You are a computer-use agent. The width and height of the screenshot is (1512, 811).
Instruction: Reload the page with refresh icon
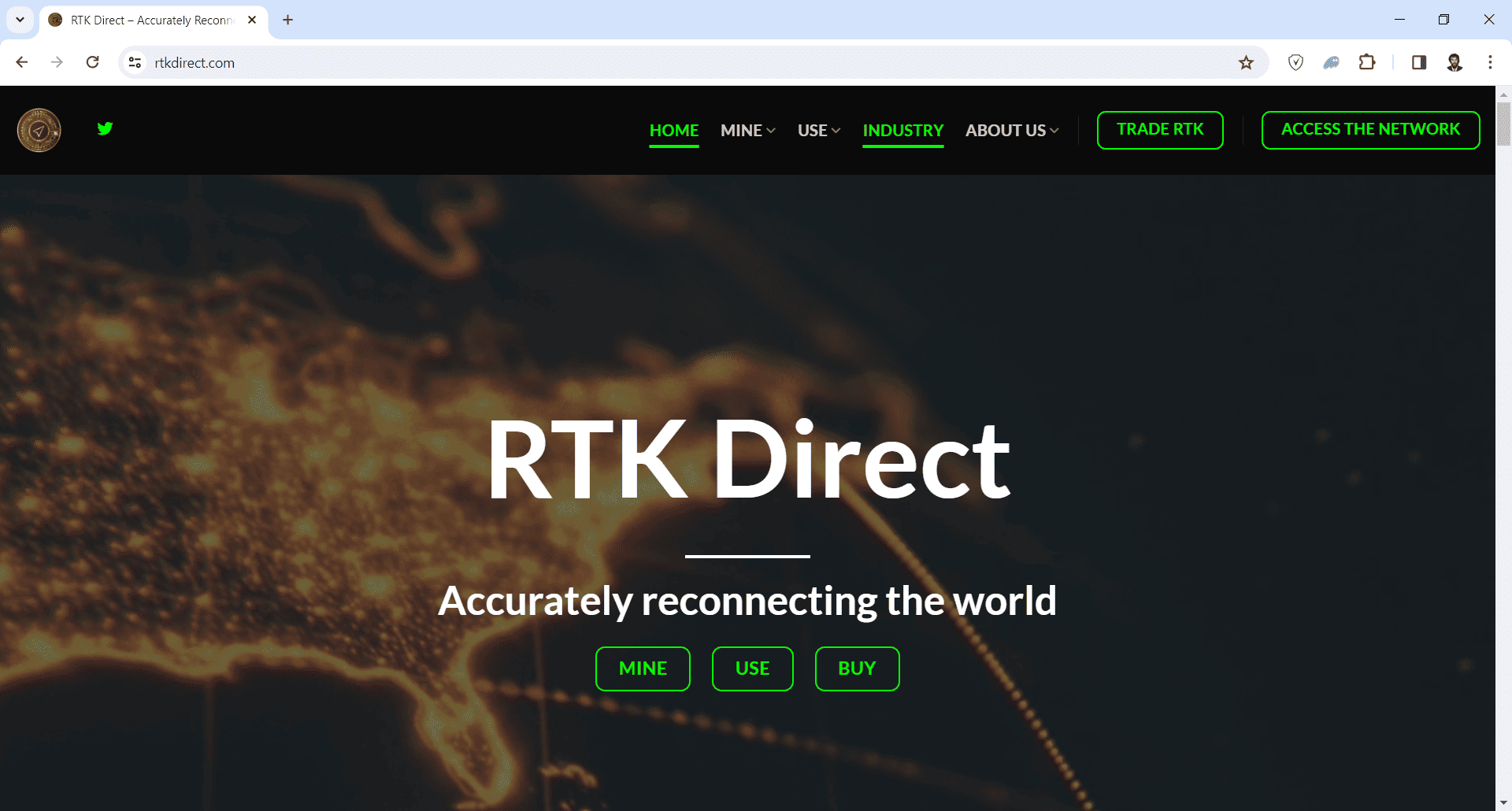coord(92,62)
